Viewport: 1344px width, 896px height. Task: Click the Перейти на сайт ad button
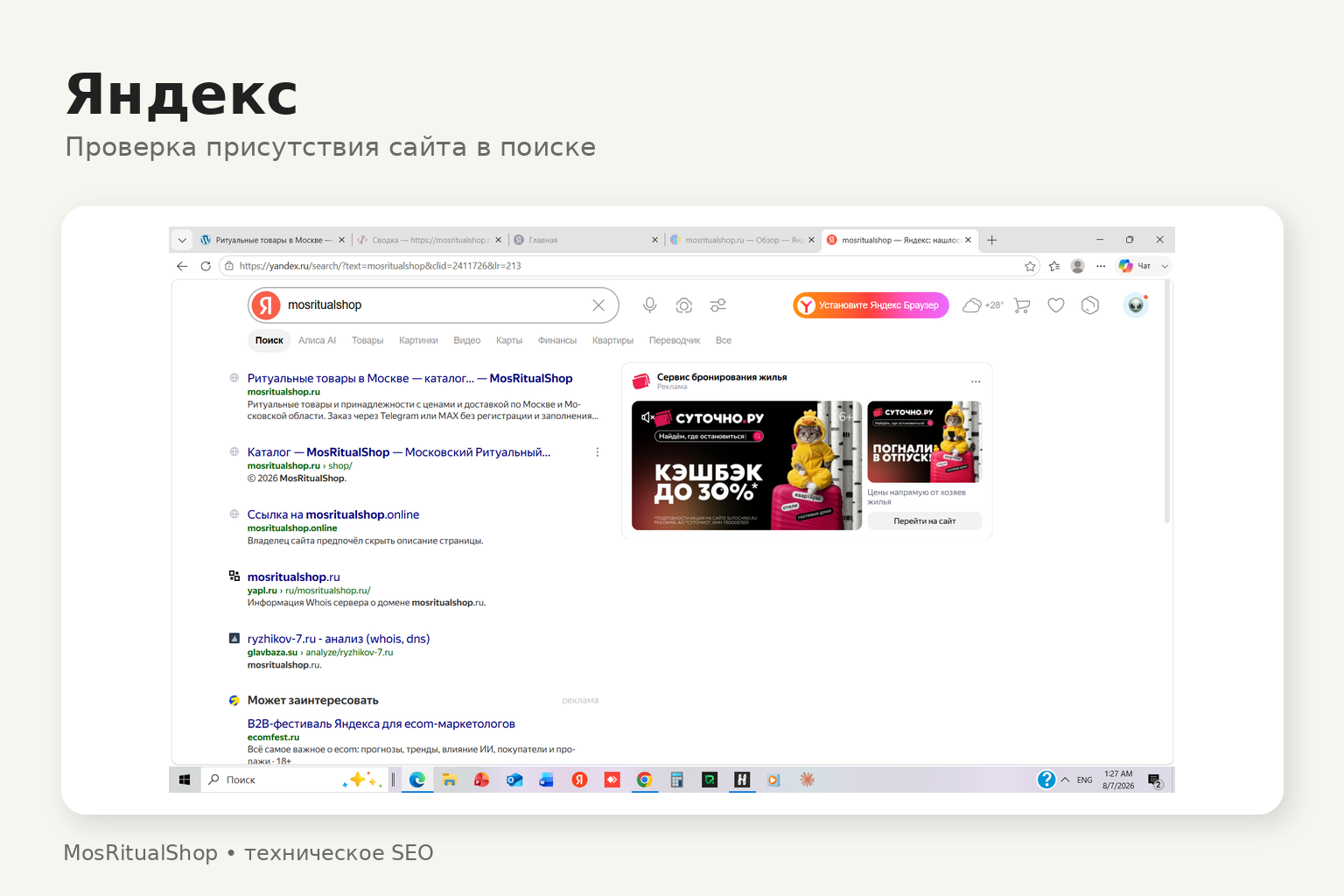(925, 521)
